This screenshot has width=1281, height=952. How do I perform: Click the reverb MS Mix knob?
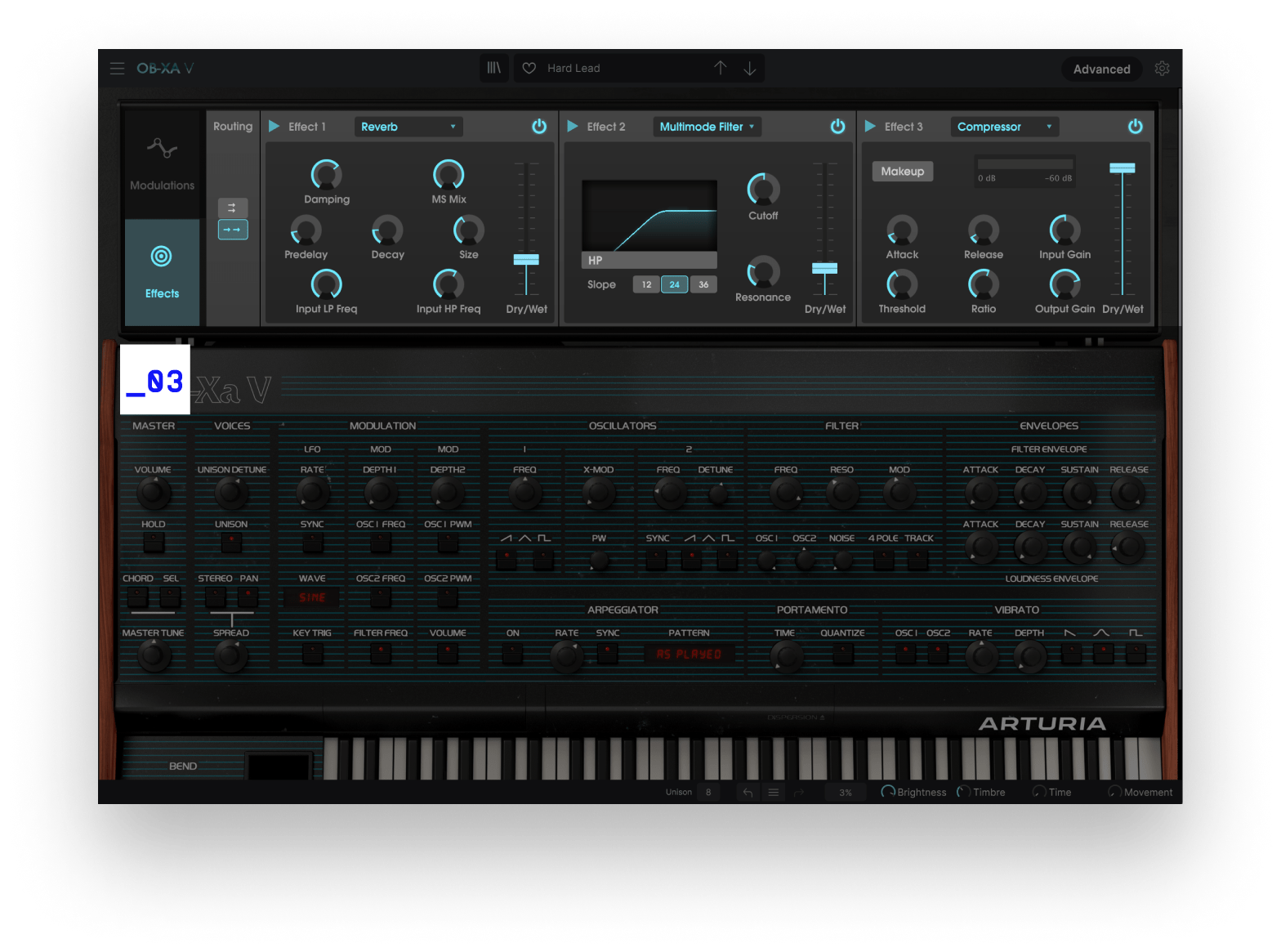click(x=449, y=175)
